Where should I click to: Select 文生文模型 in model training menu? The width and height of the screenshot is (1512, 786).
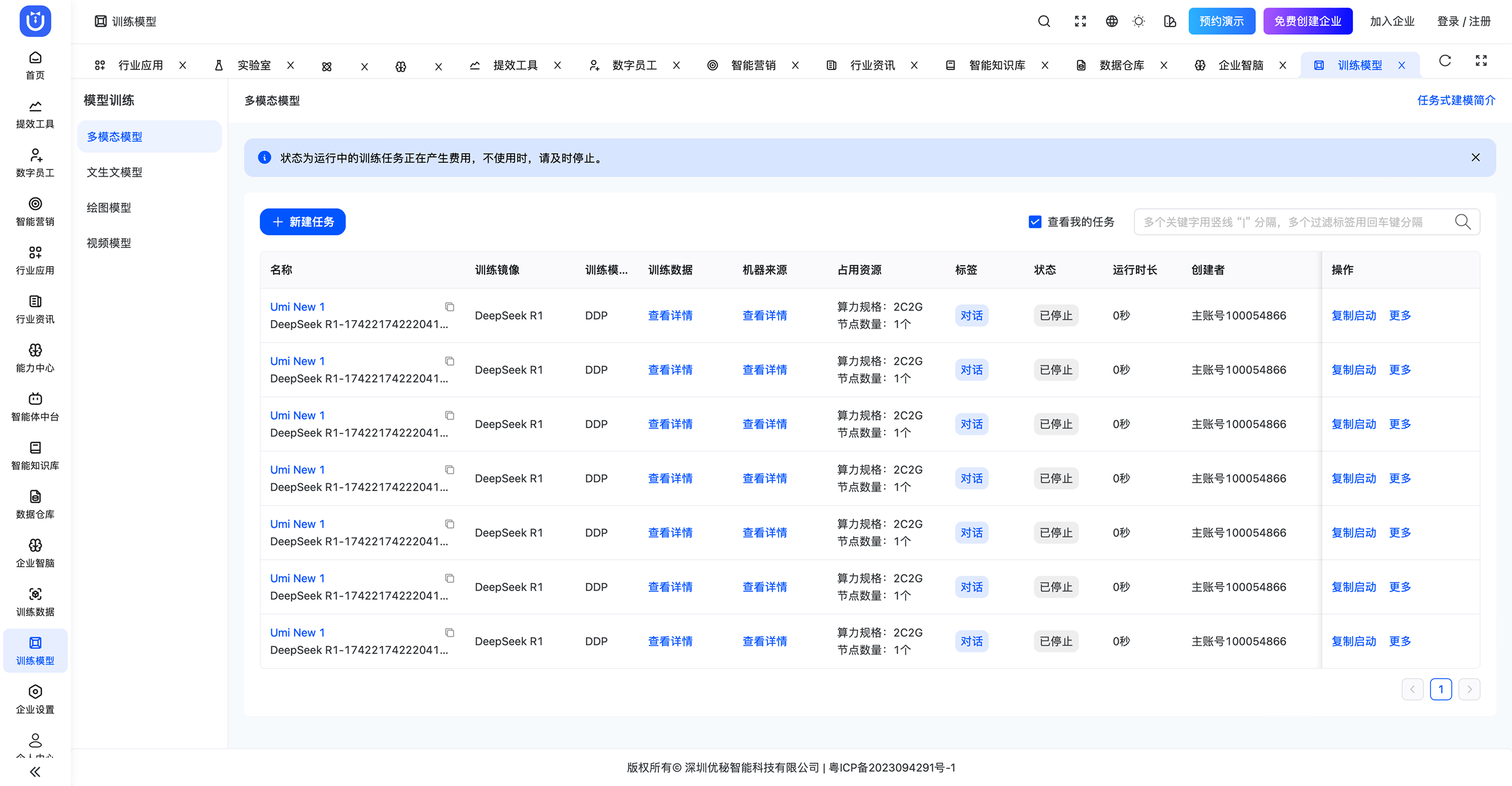tap(114, 172)
